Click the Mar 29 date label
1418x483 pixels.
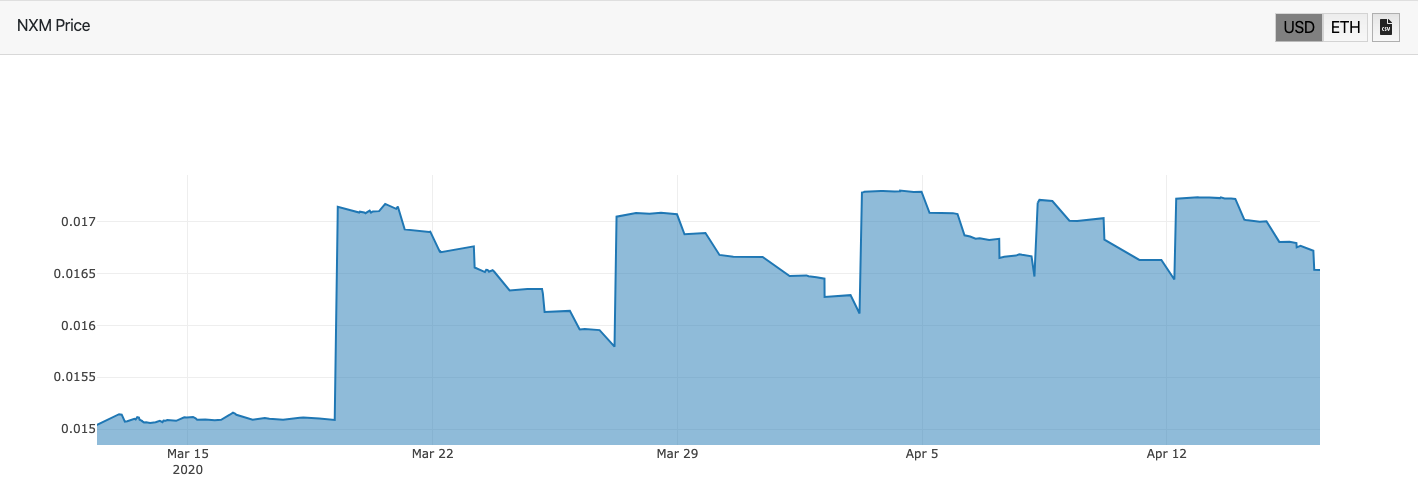point(676,454)
